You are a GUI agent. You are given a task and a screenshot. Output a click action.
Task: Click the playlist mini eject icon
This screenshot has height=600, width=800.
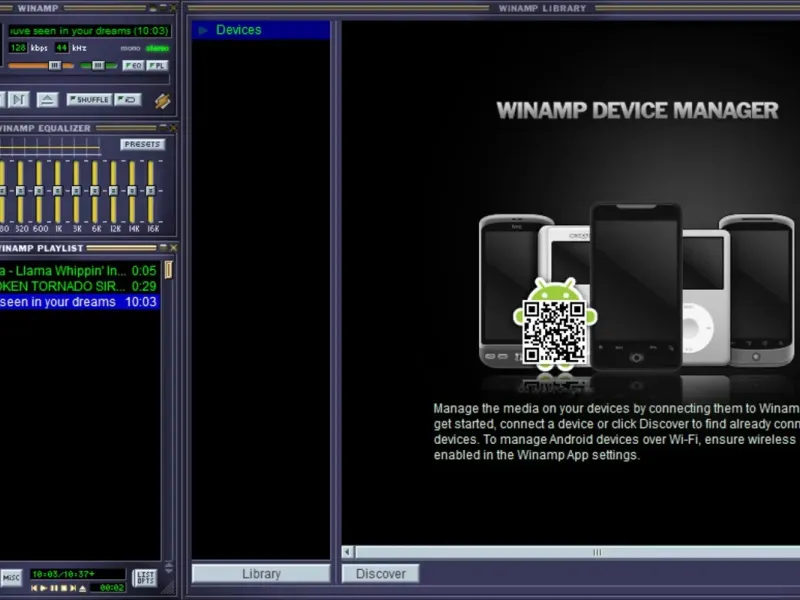[x=83, y=588]
